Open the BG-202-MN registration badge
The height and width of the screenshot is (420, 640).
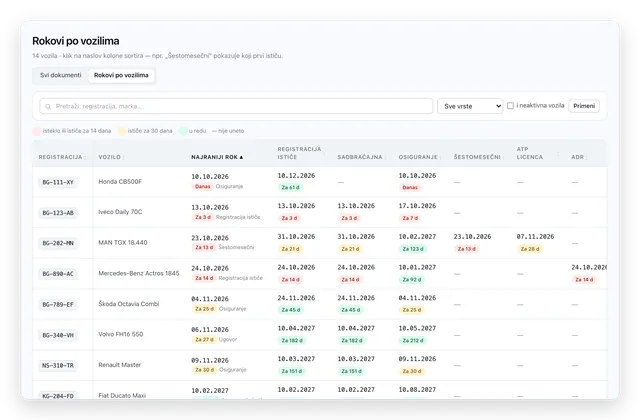pos(58,243)
